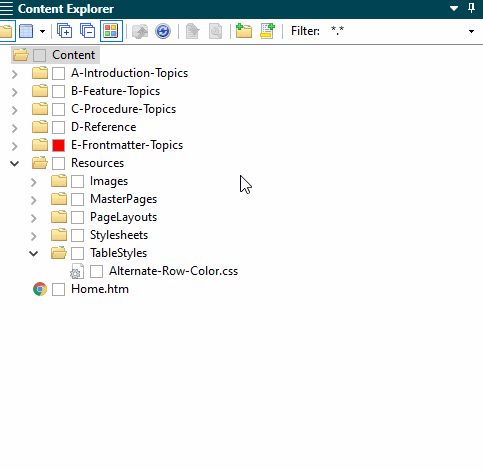The width and height of the screenshot is (483, 470).
Task: Click the table view layout icon
Action: 26,31
